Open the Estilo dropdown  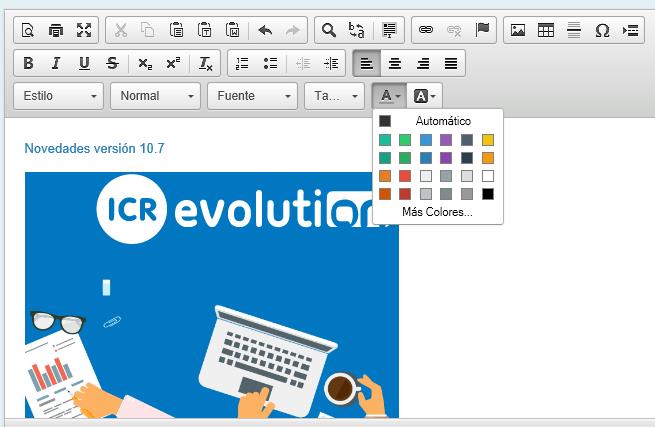(x=58, y=96)
